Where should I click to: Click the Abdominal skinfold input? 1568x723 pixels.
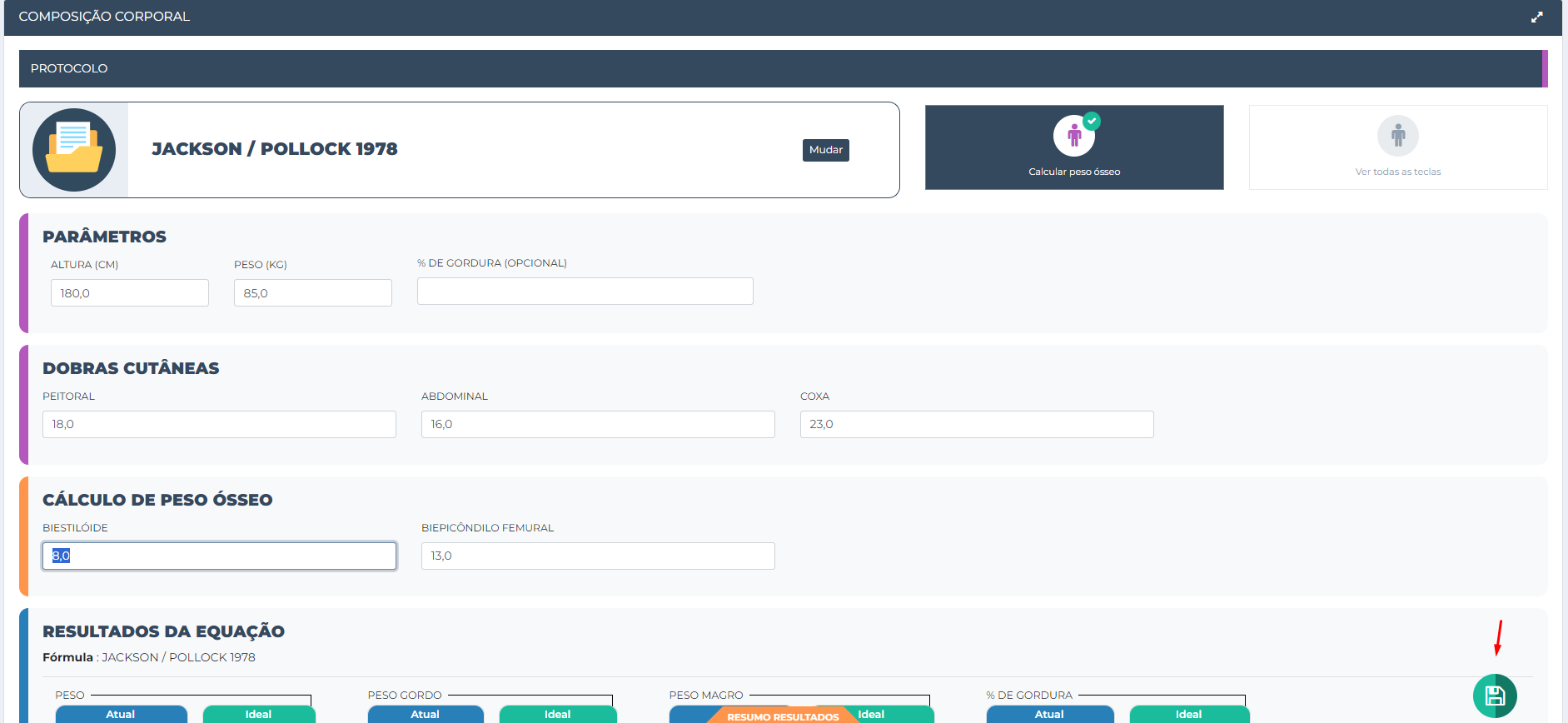[x=598, y=424]
